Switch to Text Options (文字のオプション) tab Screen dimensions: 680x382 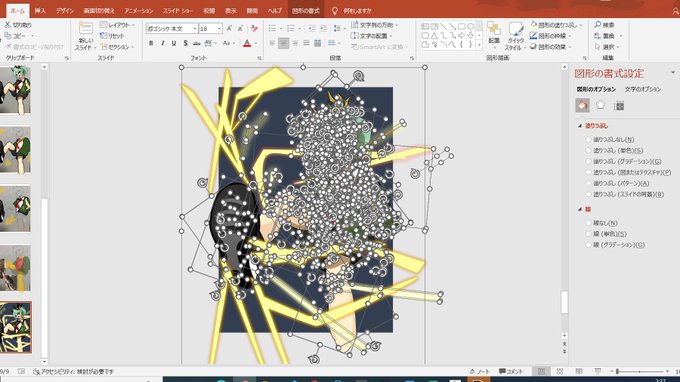coord(643,89)
